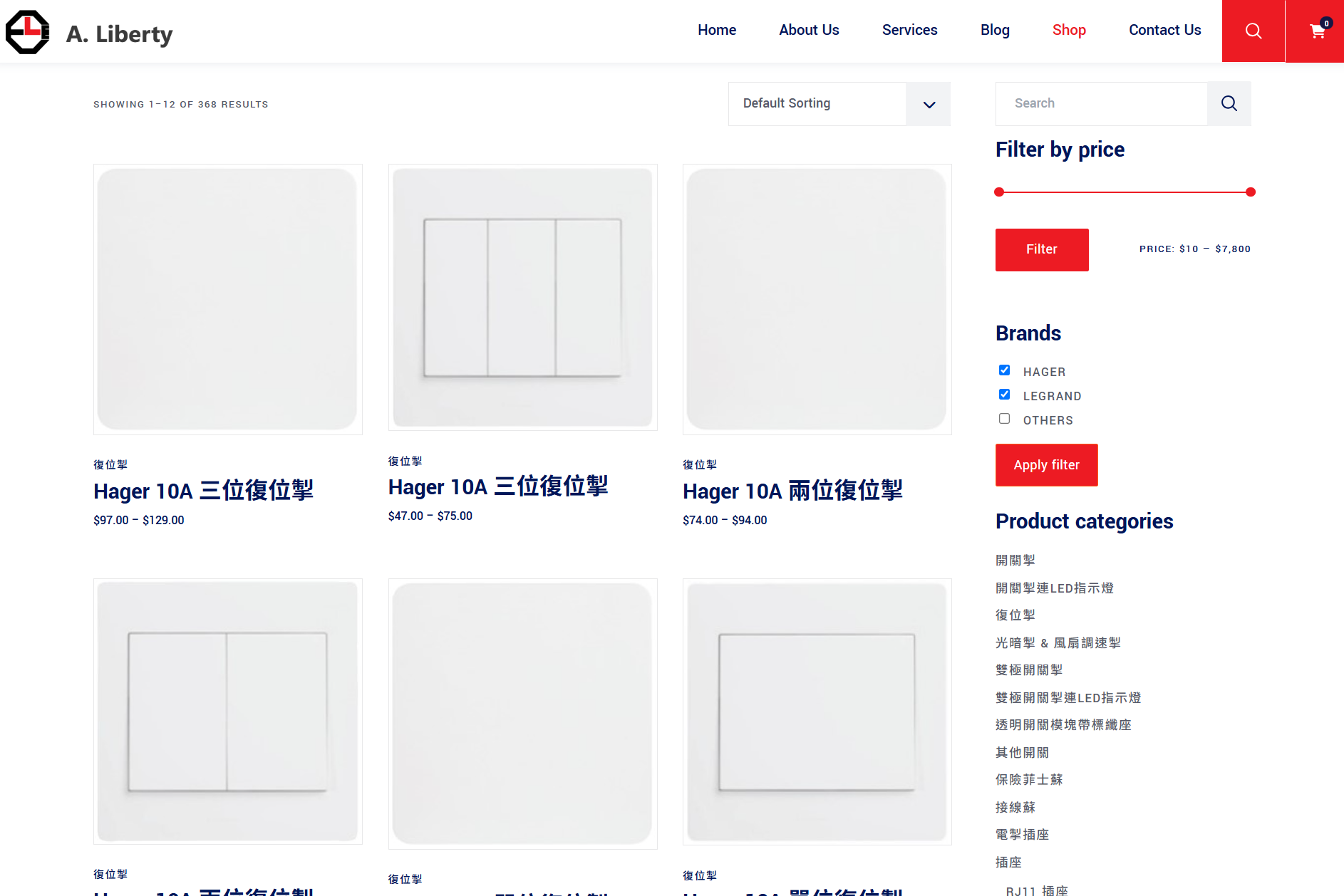Click the A. Liberty logo icon
Screen dimensions: 1344x896
click(x=27, y=32)
